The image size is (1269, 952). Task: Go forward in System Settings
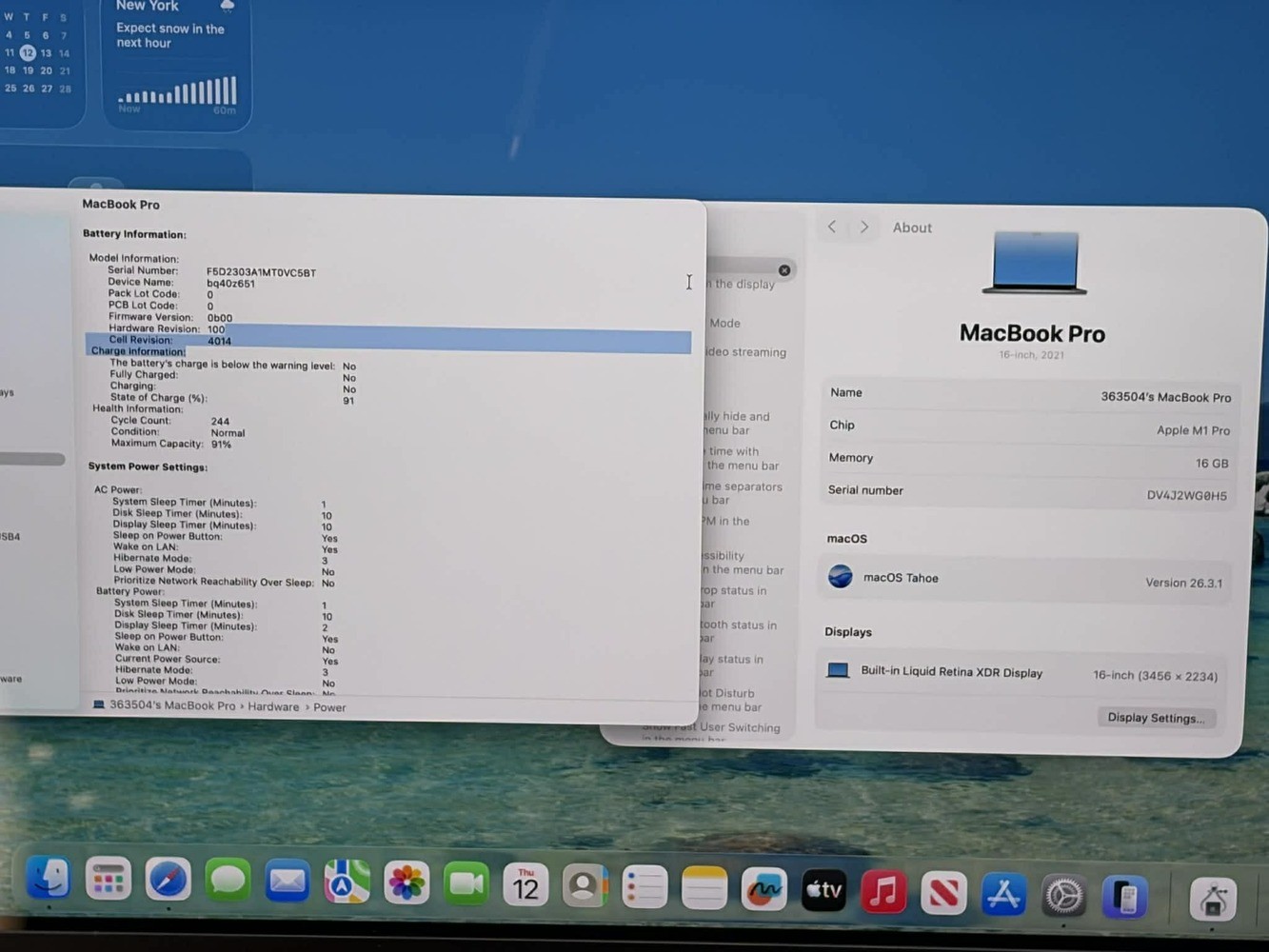(864, 228)
